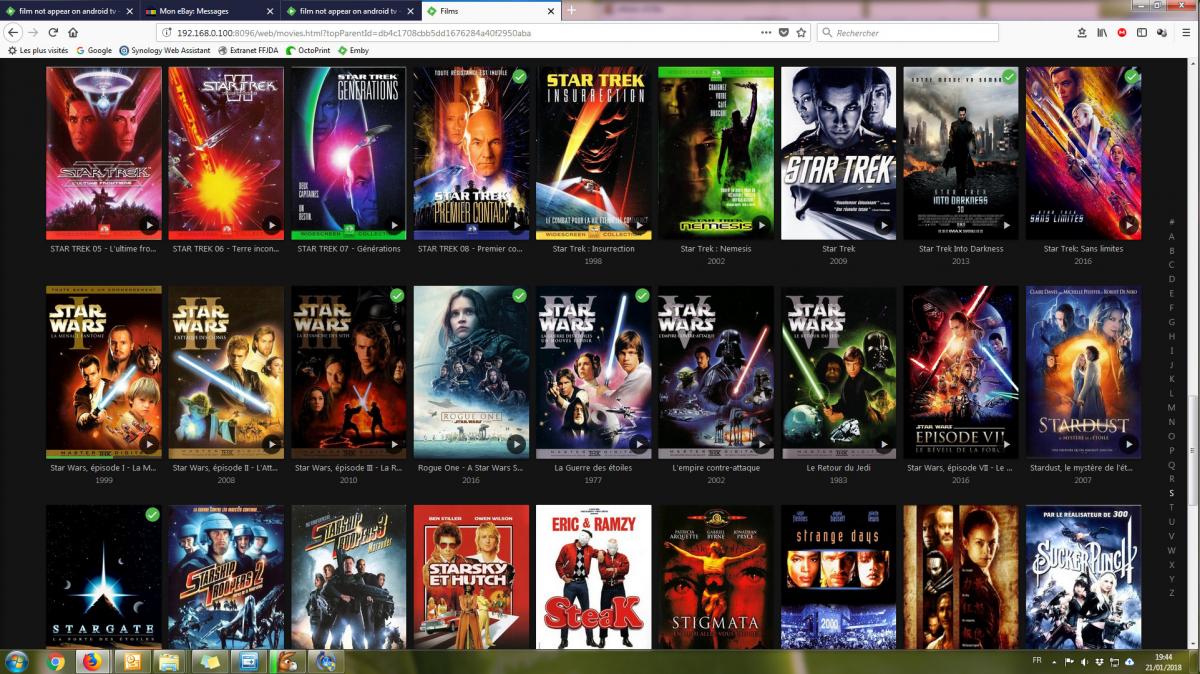Reload the current page
1200x674 pixels.
(x=54, y=32)
